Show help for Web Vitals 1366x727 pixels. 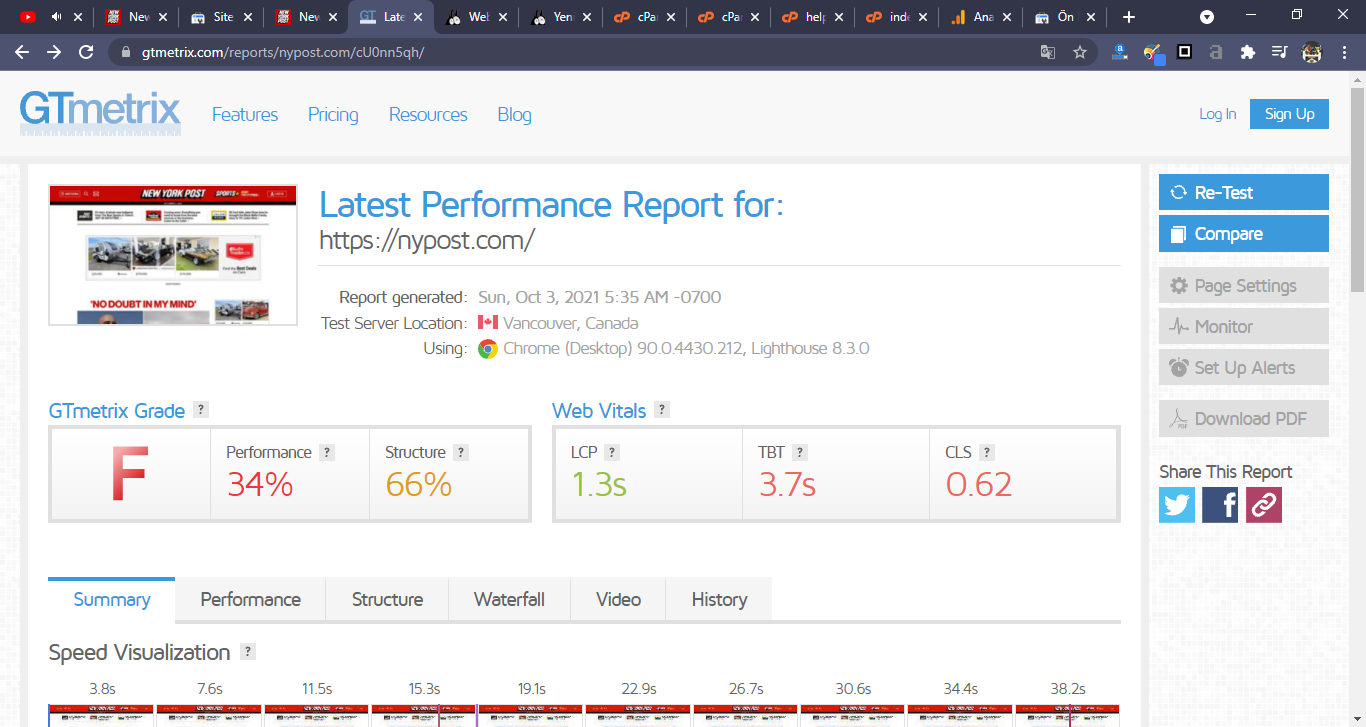662,409
